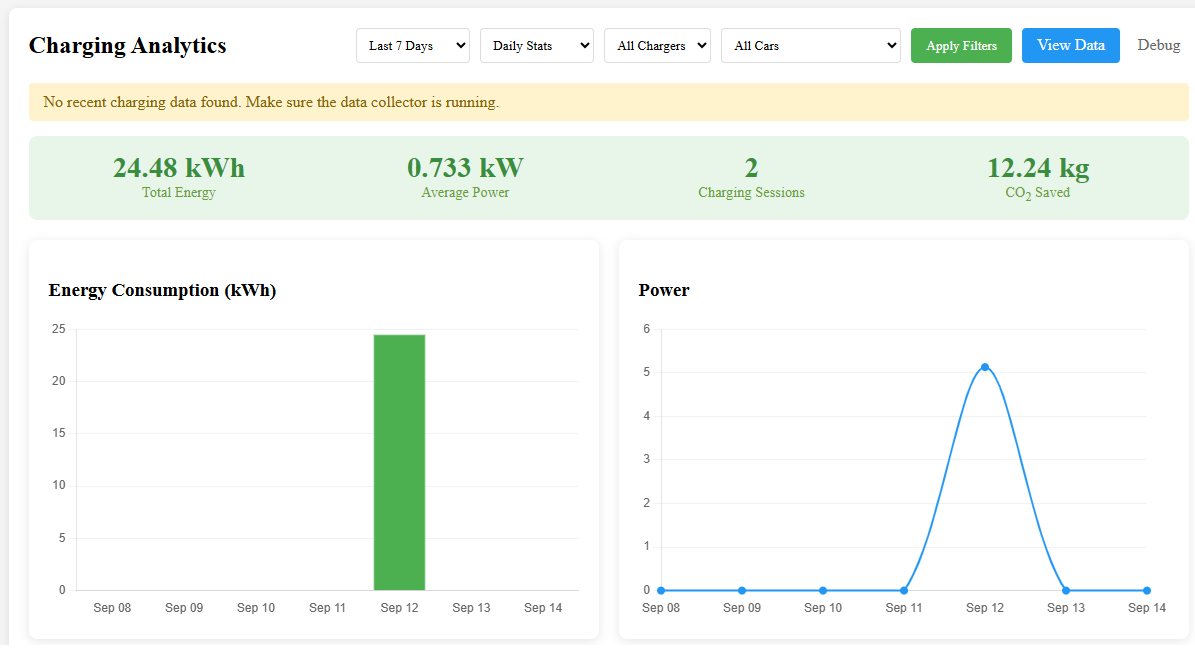Select the Sep 11 power data point

(904, 590)
